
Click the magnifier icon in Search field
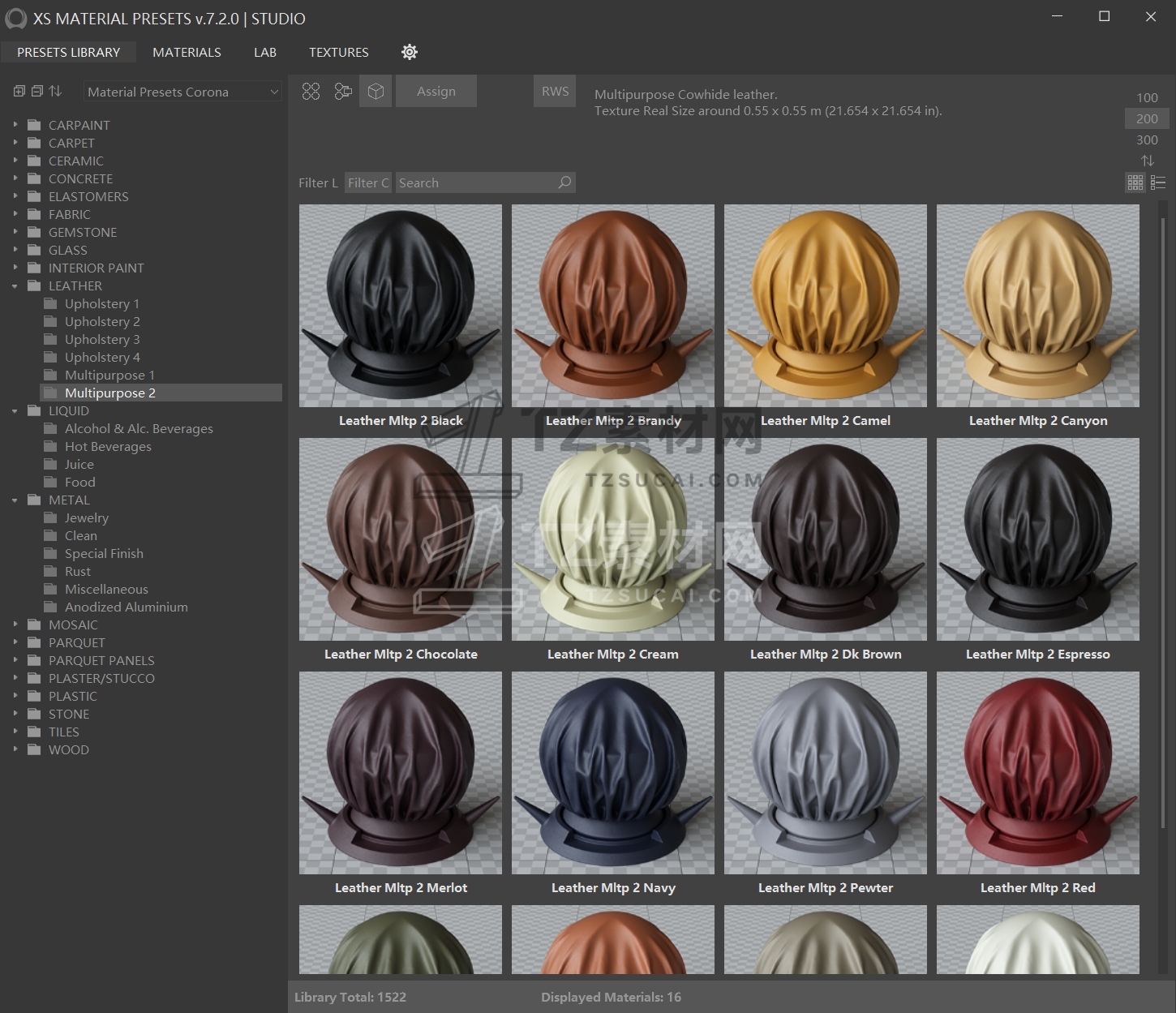pos(564,182)
